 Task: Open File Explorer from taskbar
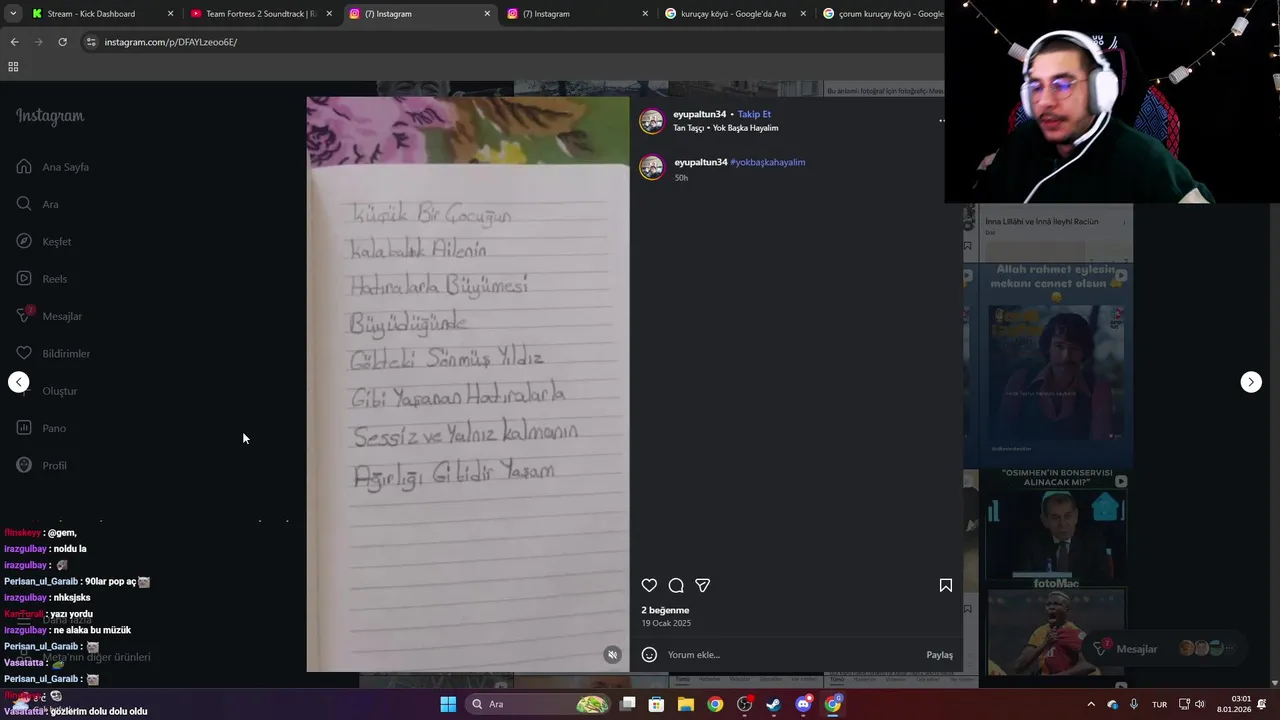[686, 704]
